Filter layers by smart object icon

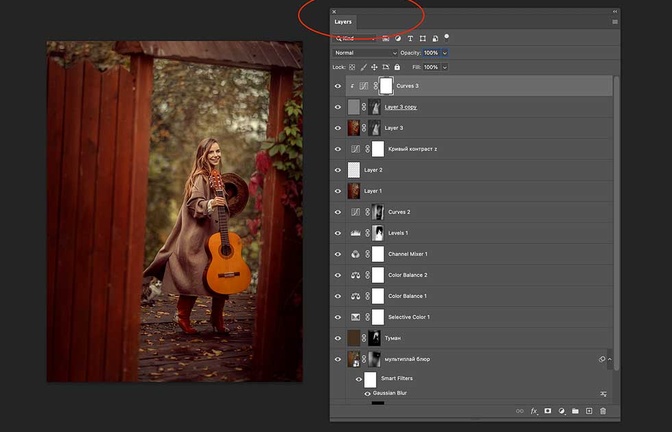point(435,39)
